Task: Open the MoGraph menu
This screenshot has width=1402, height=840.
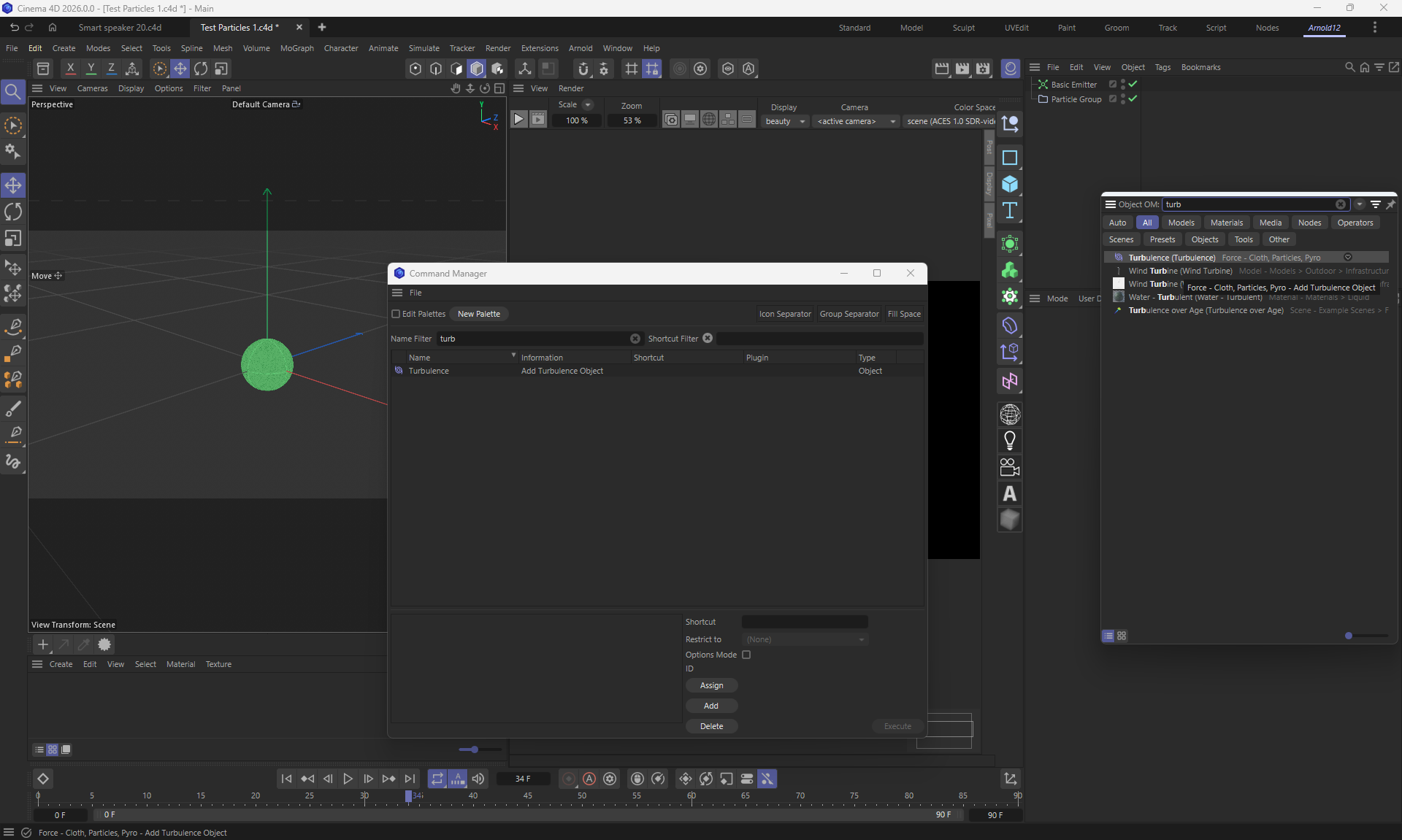Action: pyautogui.click(x=296, y=48)
